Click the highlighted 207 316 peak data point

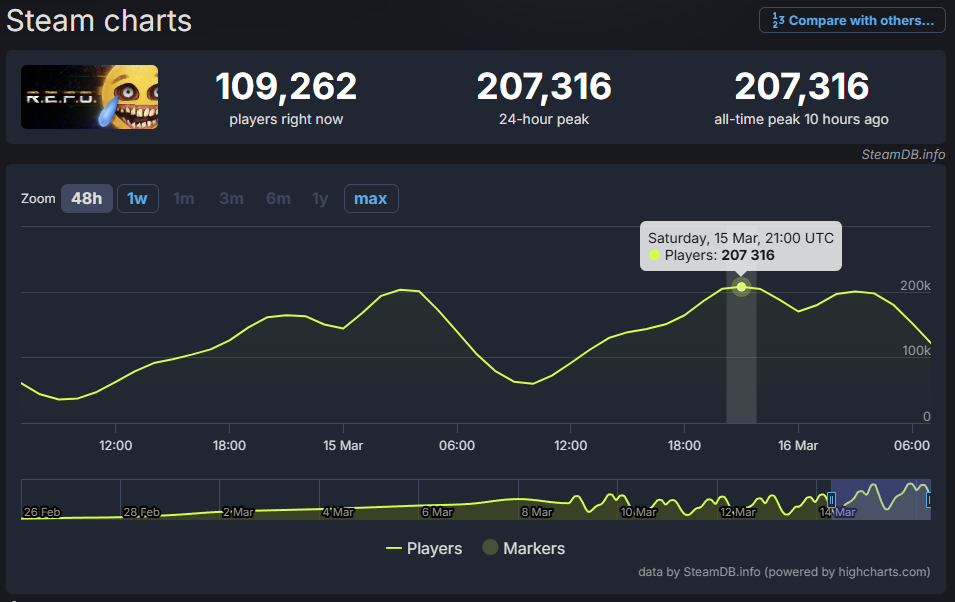pyautogui.click(x=741, y=287)
